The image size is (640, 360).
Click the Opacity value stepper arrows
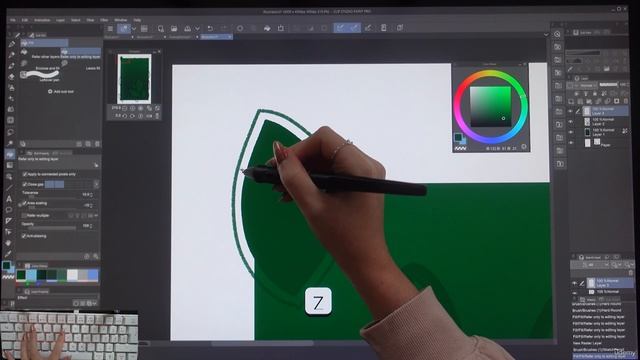(x=91, y=226)
